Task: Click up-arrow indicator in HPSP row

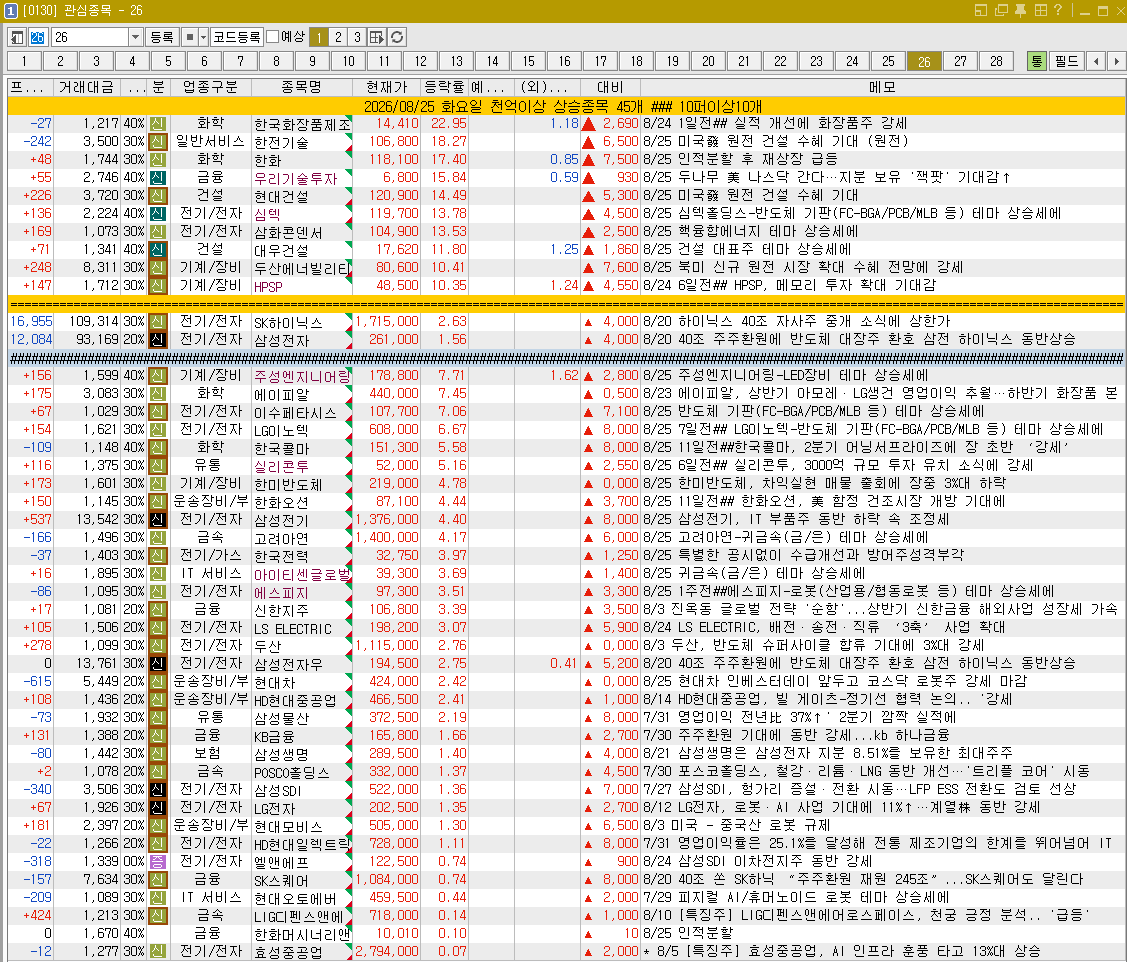Action: (x=589, y=285)
